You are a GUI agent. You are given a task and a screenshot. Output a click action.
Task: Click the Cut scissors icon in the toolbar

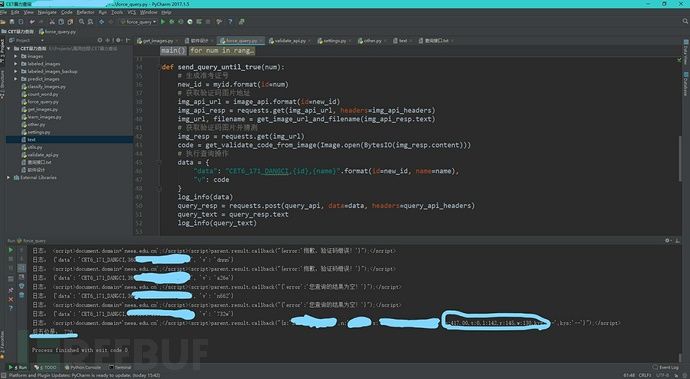(x=52, y=22)
